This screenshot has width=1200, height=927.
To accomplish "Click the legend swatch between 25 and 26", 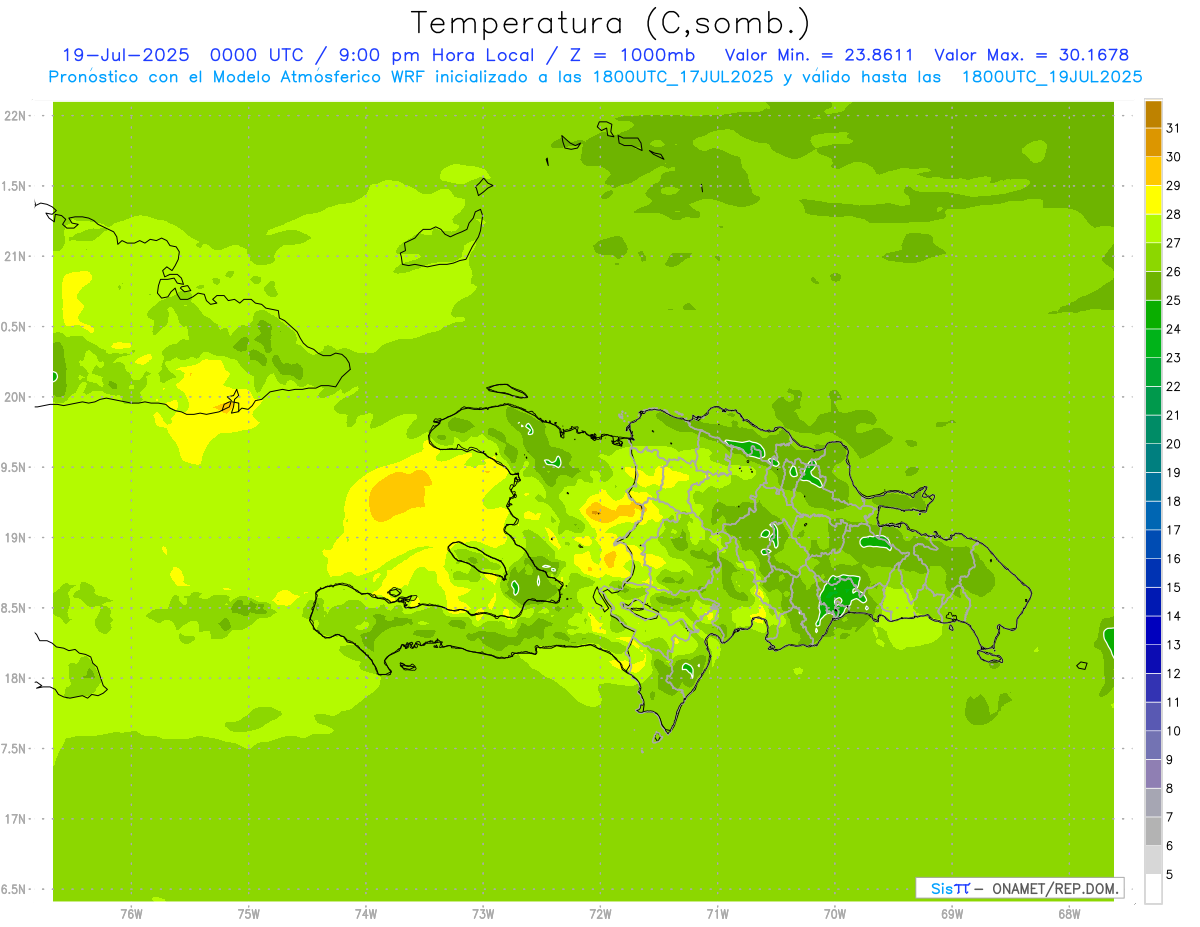I will coord(1153,286).
